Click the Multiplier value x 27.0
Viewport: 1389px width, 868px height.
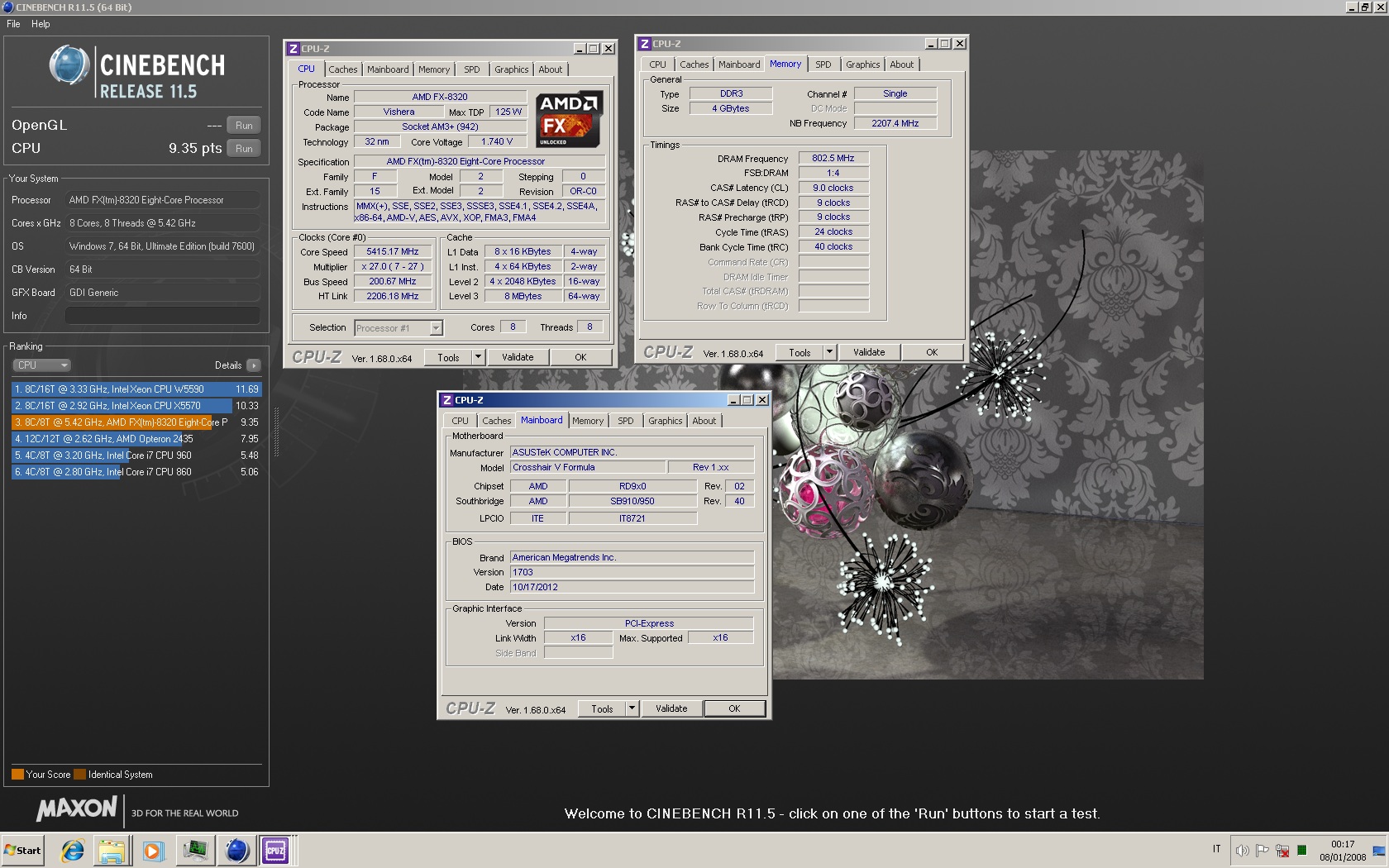point(393,266)
